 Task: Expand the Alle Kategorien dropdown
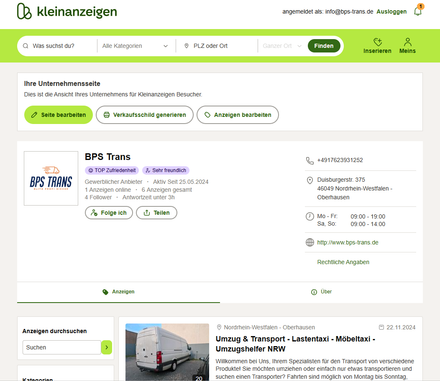click(136, 46)
